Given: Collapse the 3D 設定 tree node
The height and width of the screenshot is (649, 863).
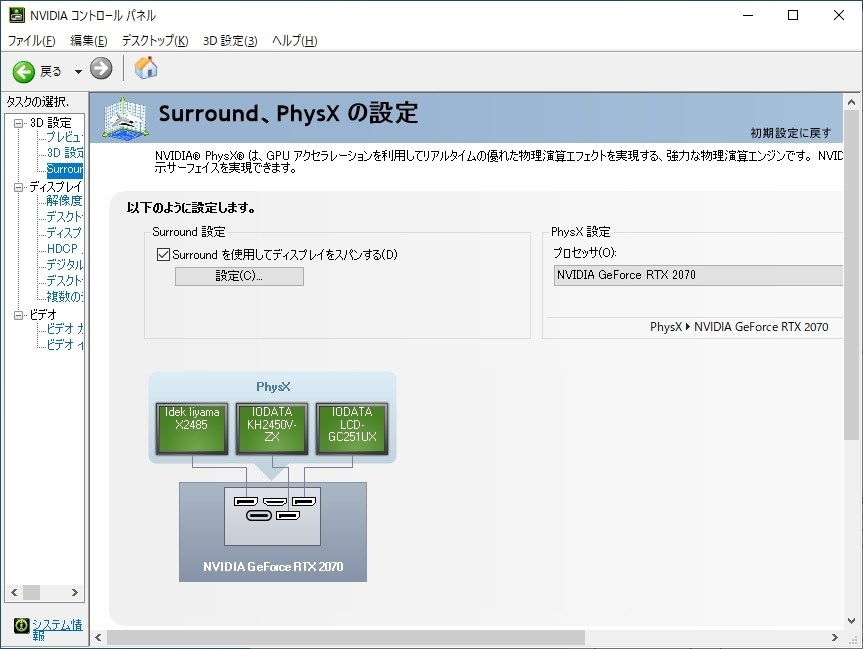Looking at the screenshot, I should [19, 123].
